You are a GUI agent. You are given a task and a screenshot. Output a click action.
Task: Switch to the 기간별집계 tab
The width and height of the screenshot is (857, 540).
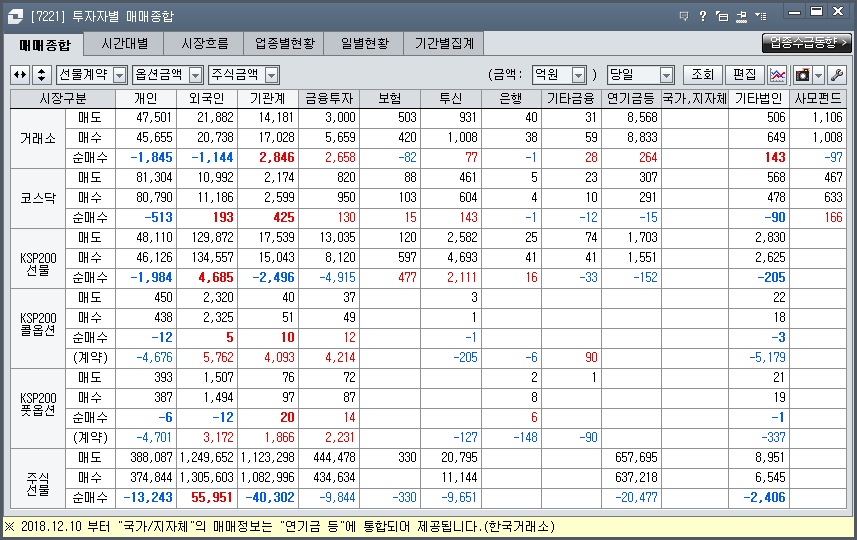[444, 43]
